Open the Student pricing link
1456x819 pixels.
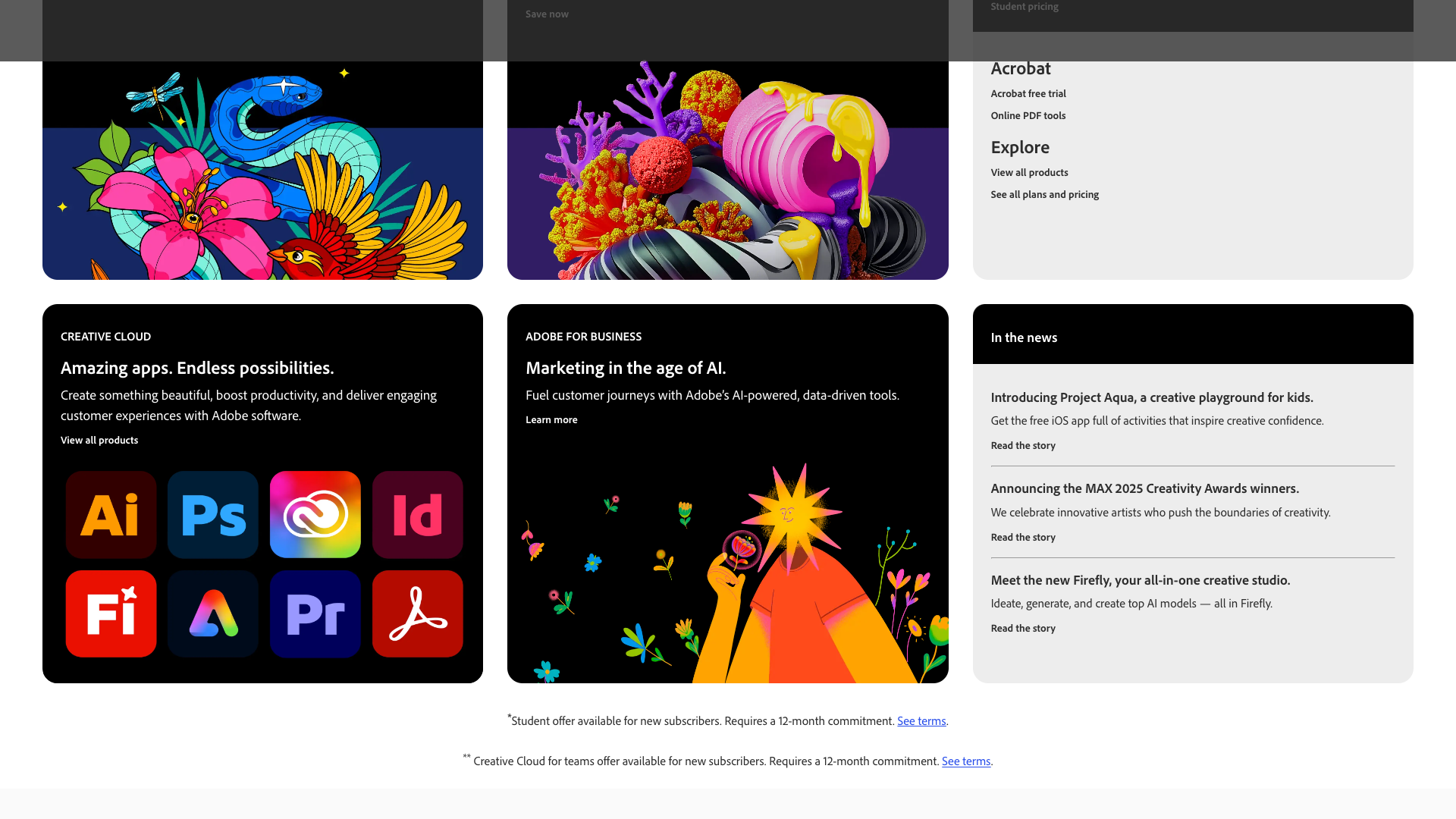click(x=1025, y=6)
